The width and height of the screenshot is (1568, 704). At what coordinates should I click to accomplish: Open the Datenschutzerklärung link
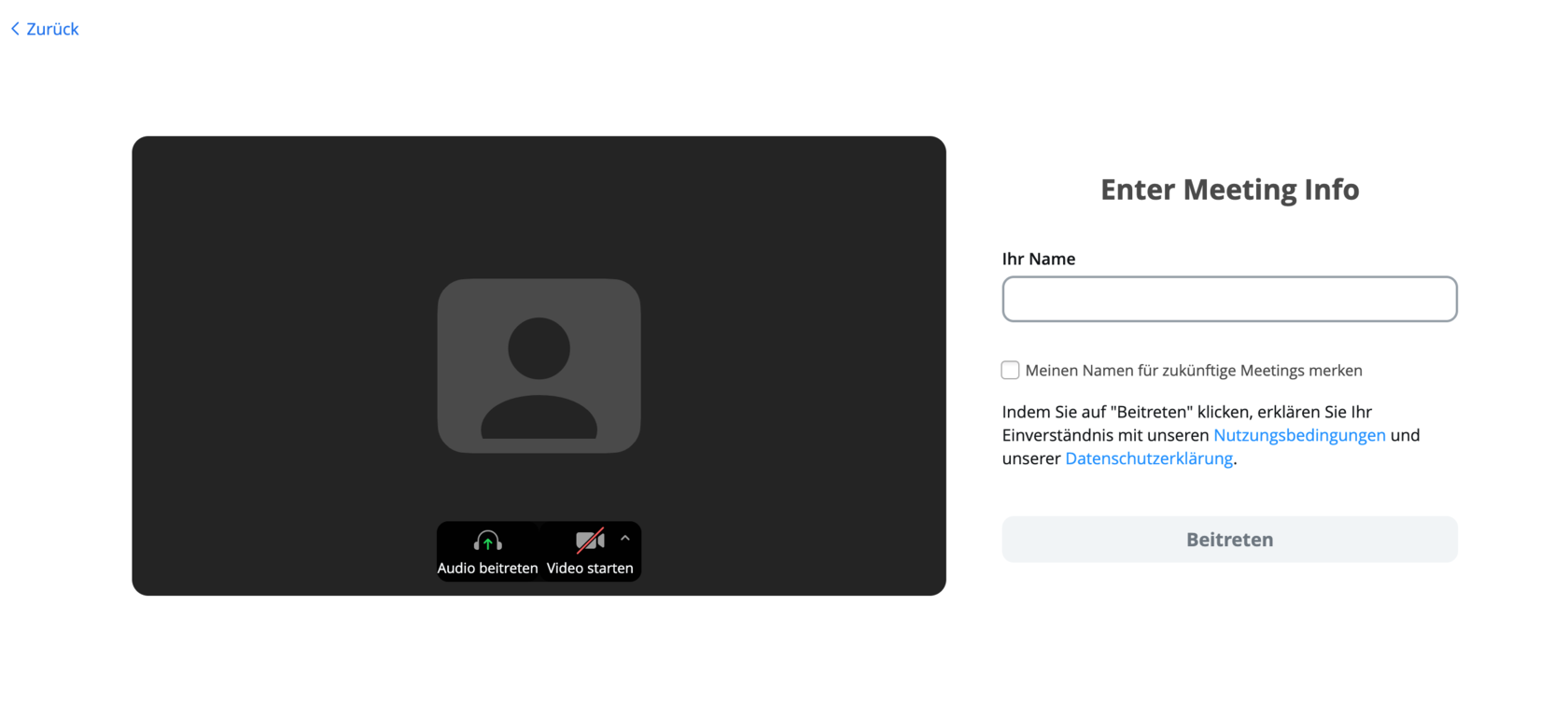1149,458
